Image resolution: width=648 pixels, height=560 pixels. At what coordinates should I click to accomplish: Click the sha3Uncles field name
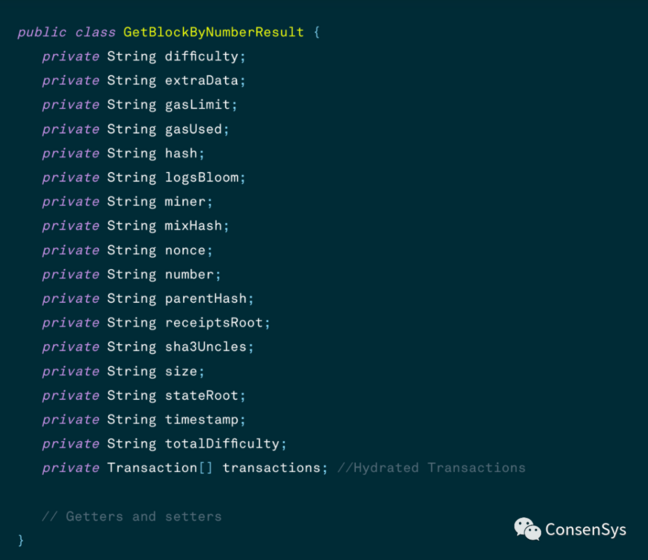[205, 347]
